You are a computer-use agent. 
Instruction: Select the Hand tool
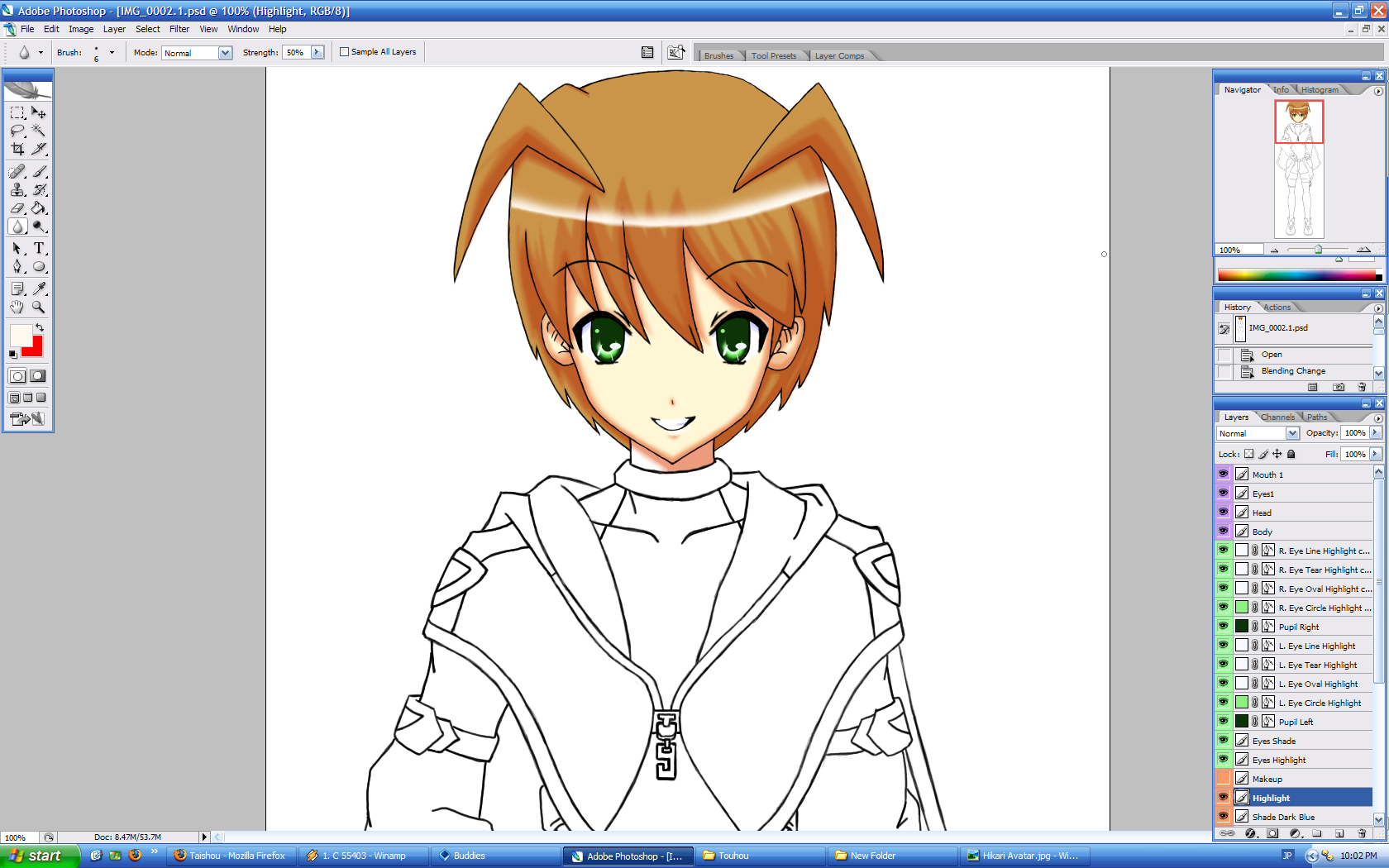[17, 307]
